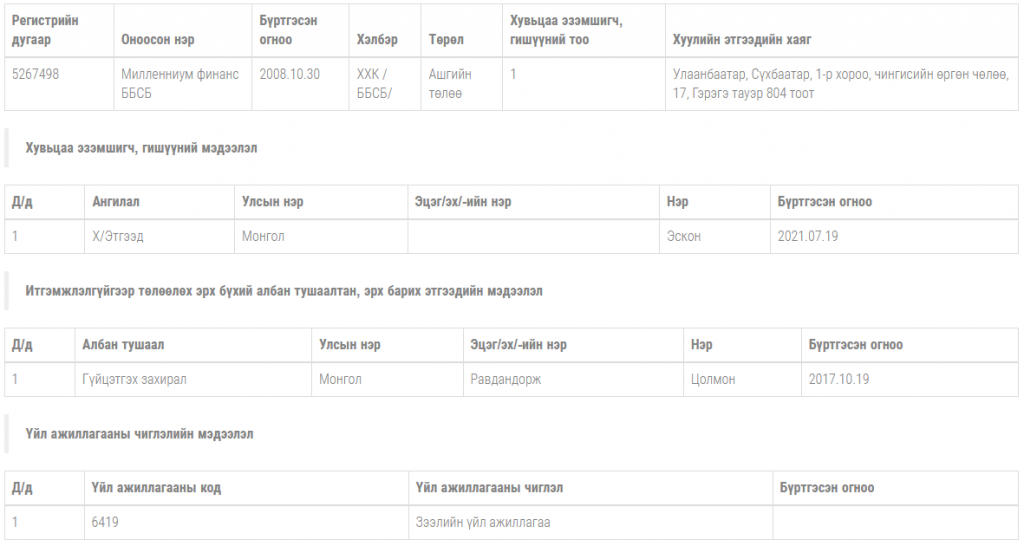Select the Улаанбаатар legal address cell
The image size is (1024, 546).
(840, 84)
